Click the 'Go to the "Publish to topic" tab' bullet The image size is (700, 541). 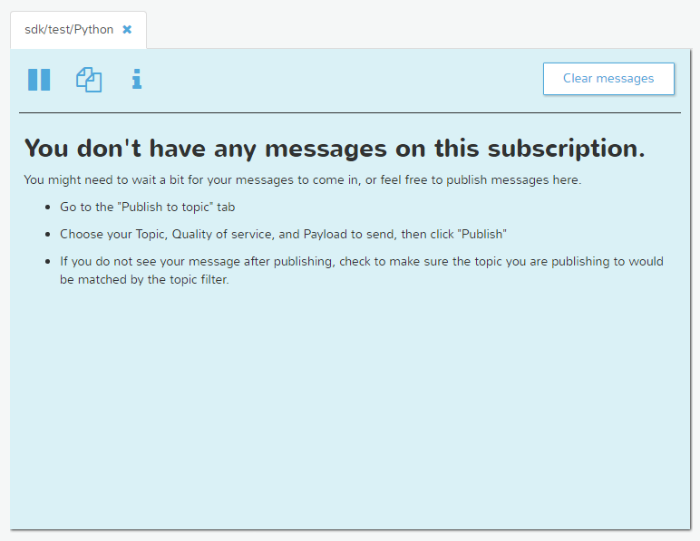coord(147,207)
